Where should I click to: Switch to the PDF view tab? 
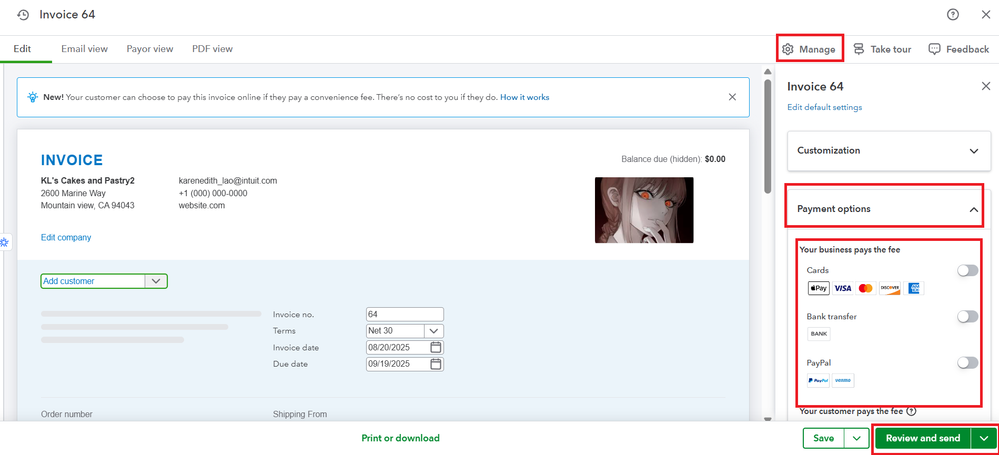coord(212,48)
